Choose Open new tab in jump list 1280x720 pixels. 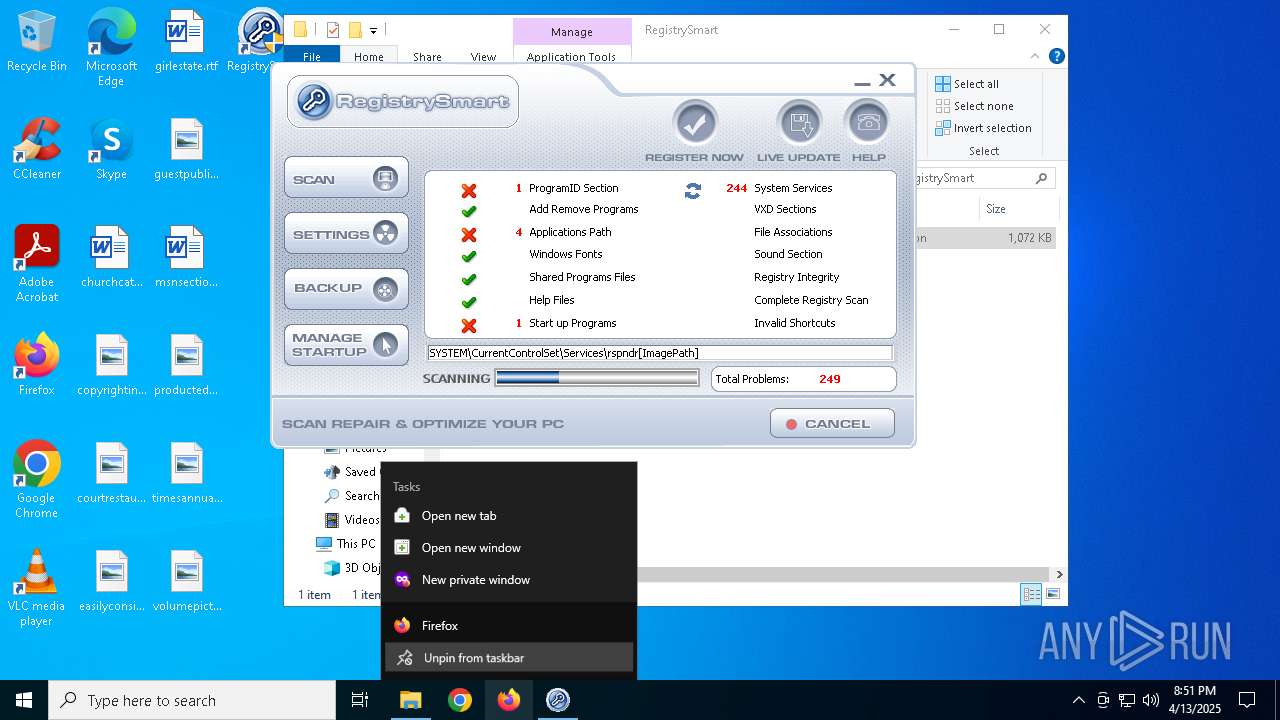point(509,516)
